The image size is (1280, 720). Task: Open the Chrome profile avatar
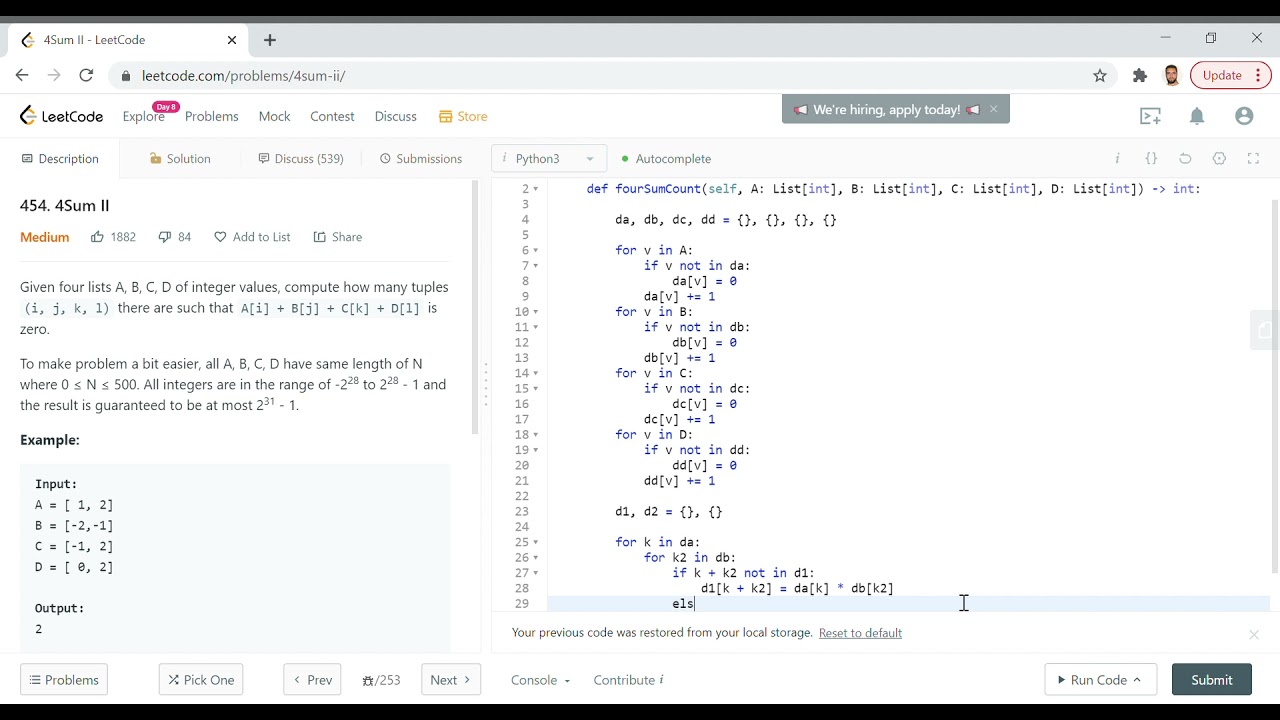(1172, 75)
